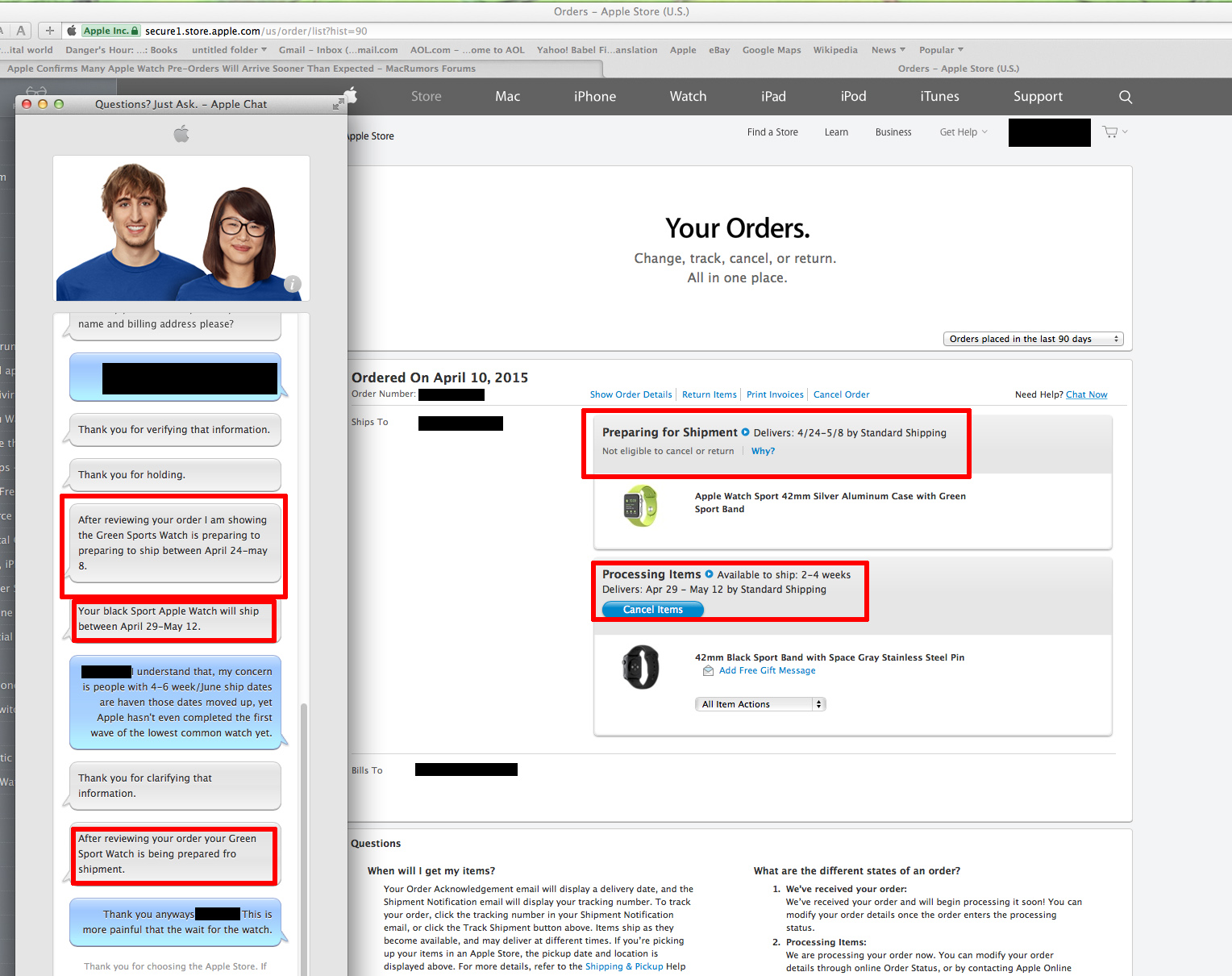Switch to Orders - Apple Store browser tab
Screen dimensions: 1232x976
[959, 69]
